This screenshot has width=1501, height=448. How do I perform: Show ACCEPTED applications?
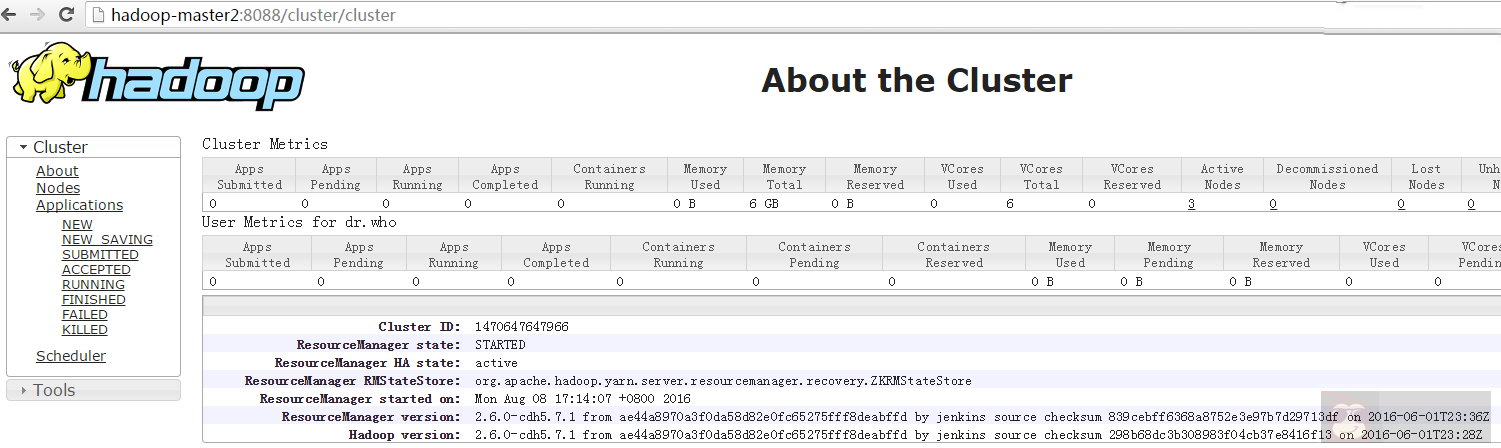pyautogui.click(x=96, y=270)
